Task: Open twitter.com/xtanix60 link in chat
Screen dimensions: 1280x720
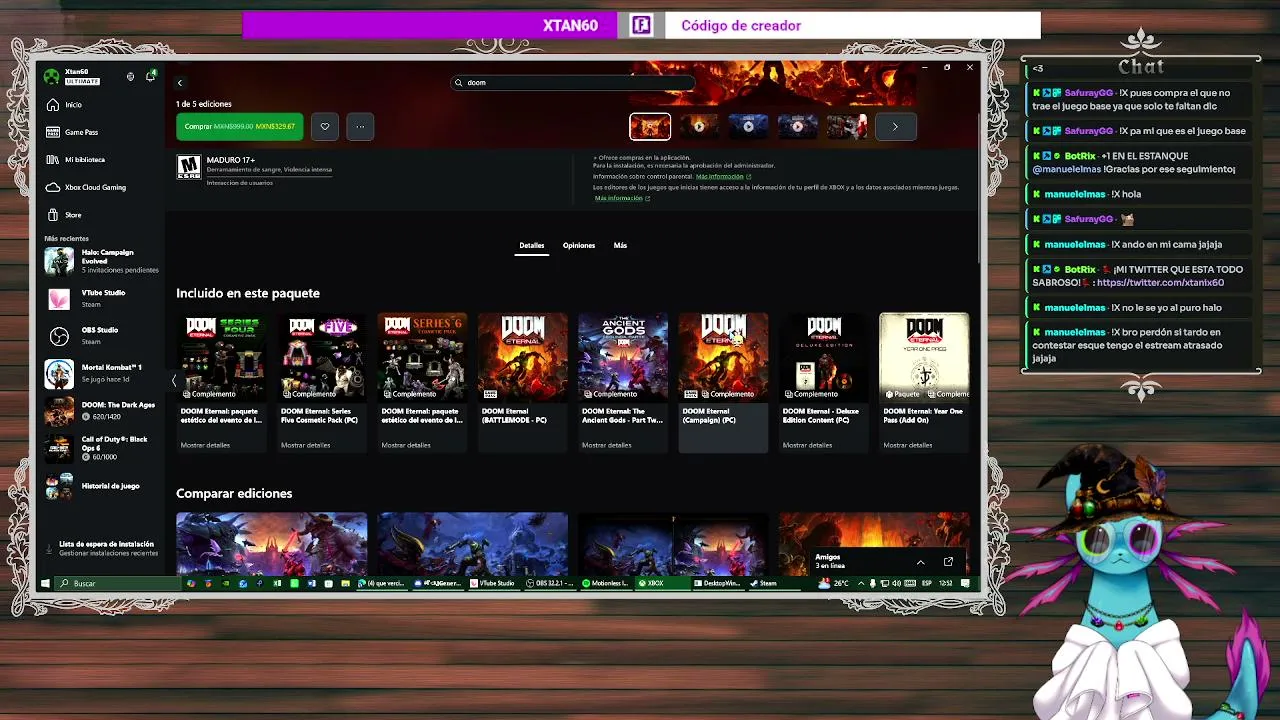Action: (x=1160, y=283)
